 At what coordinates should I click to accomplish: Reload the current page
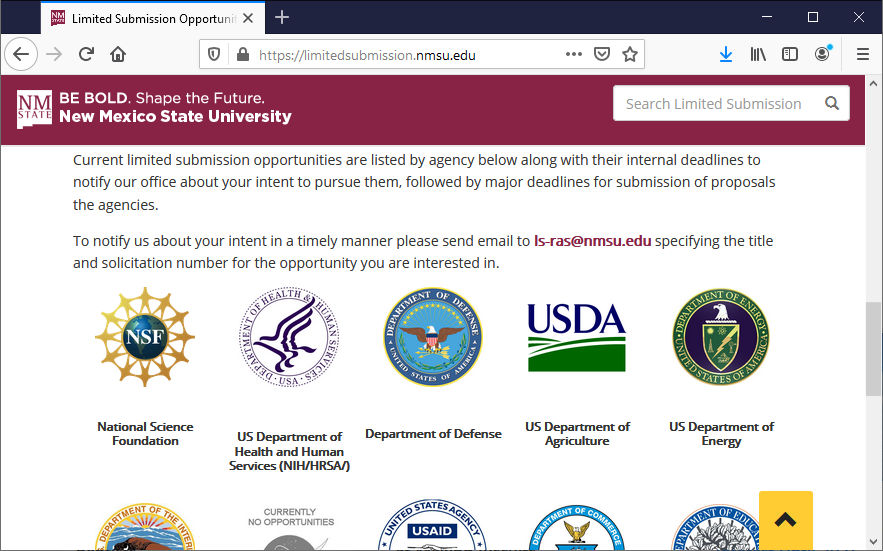coord(86,54)
